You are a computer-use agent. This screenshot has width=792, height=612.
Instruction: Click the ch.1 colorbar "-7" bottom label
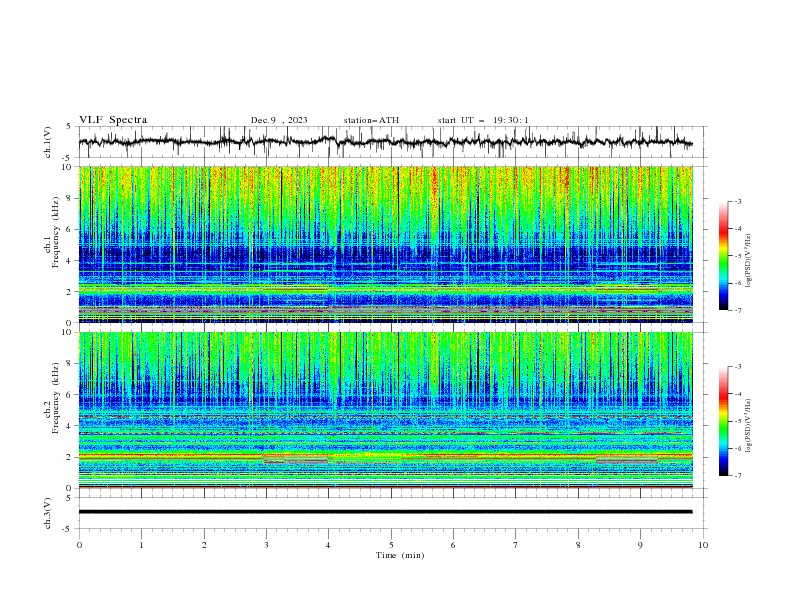coord(738,310)
